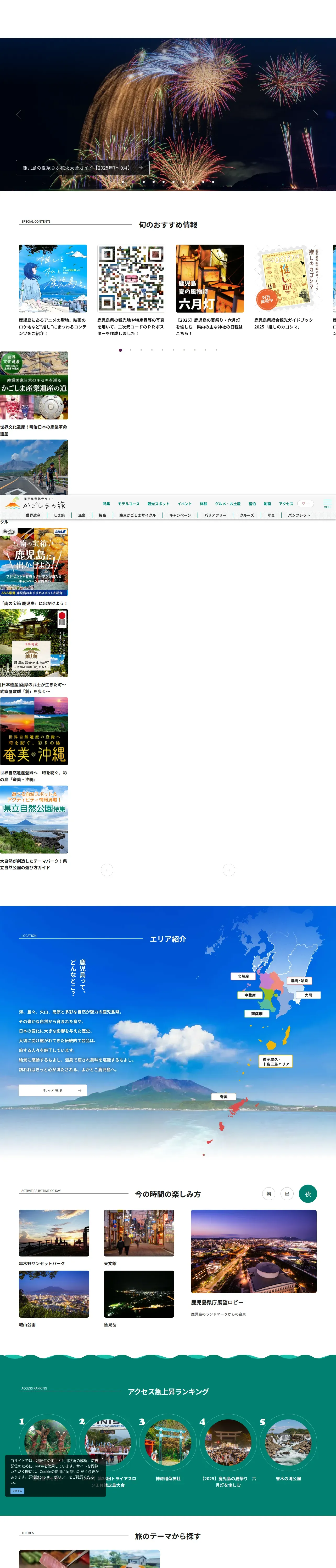The height and width of the screenshot is (1568, 336).
Task: Select the 種子屋久・十島三島エリア map label
Action: (x=276, y=1062)
